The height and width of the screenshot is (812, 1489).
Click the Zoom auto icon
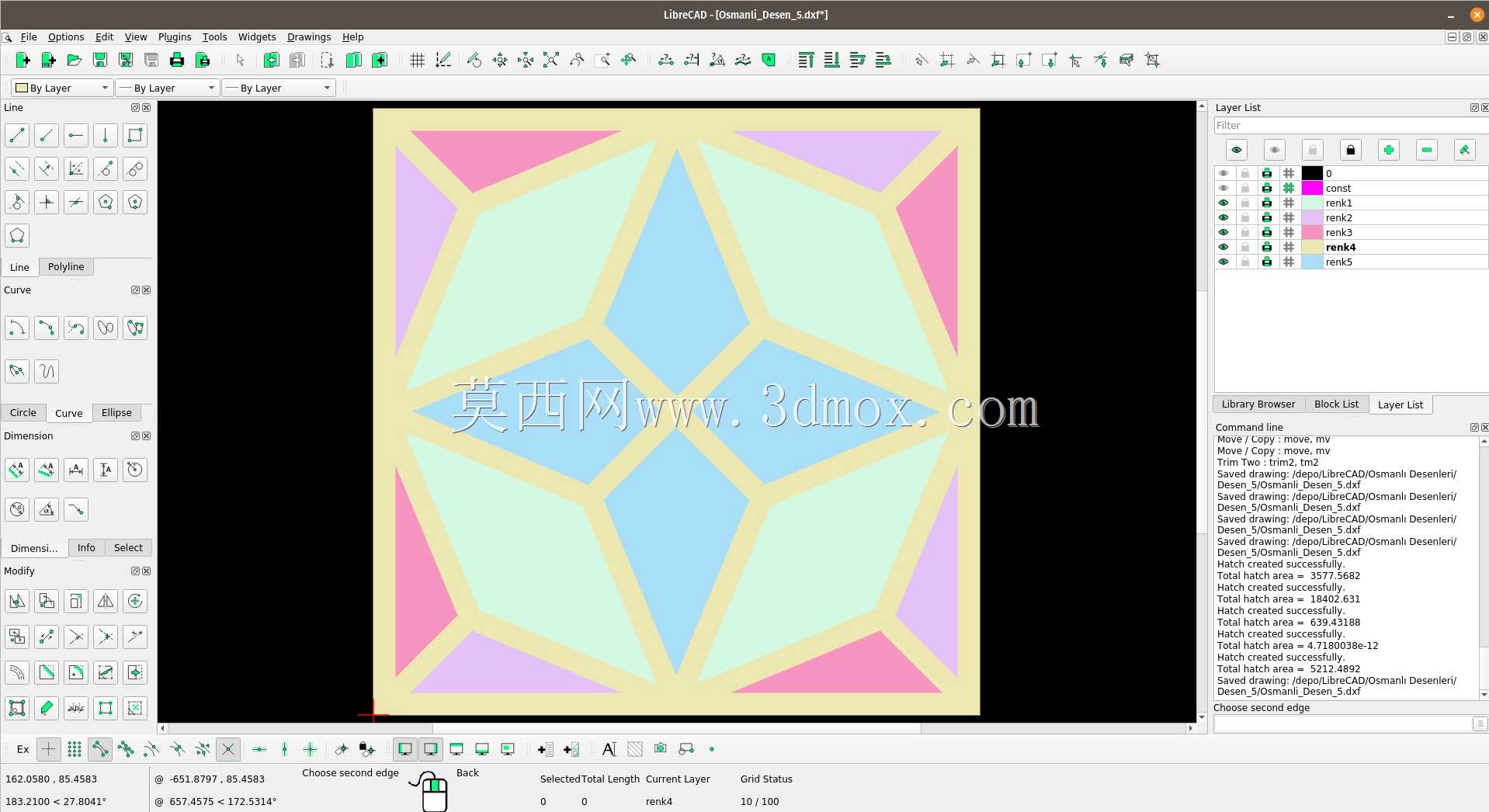[550, 60]
